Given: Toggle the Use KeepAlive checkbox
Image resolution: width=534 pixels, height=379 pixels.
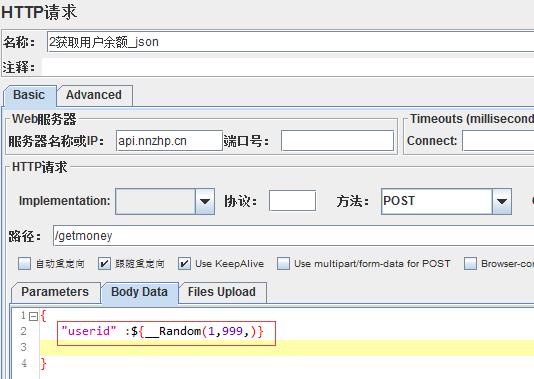Looking at the screenshot, I should pos(184,264).
